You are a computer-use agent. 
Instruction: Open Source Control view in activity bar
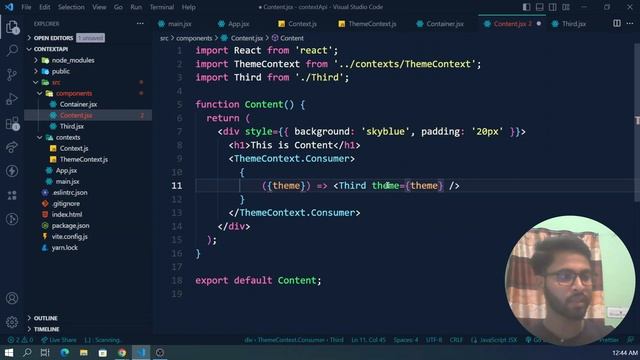pos(12,74)
